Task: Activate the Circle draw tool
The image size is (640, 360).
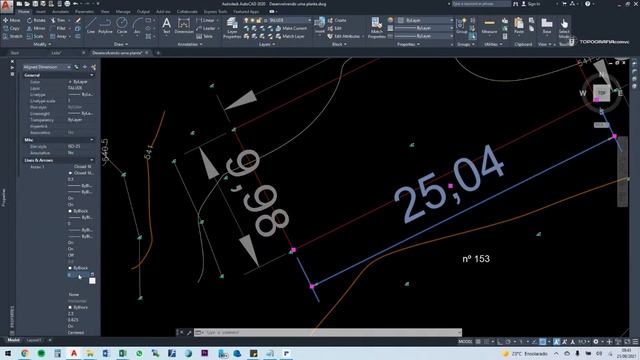Action: (x=122, y=26)
